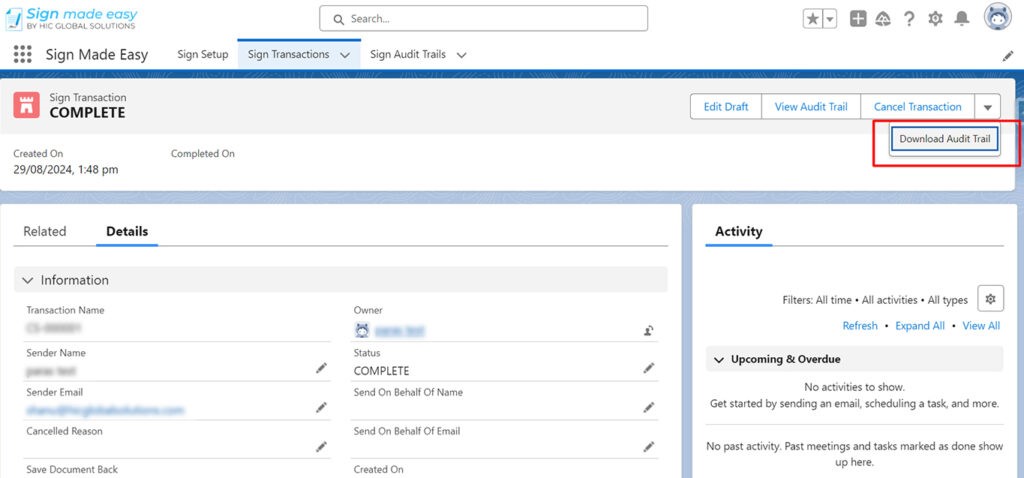Click the Sign made easy logo
The height and width of the screenshot is (478, 1024).
pyautogui.click(x=71, y=18)
